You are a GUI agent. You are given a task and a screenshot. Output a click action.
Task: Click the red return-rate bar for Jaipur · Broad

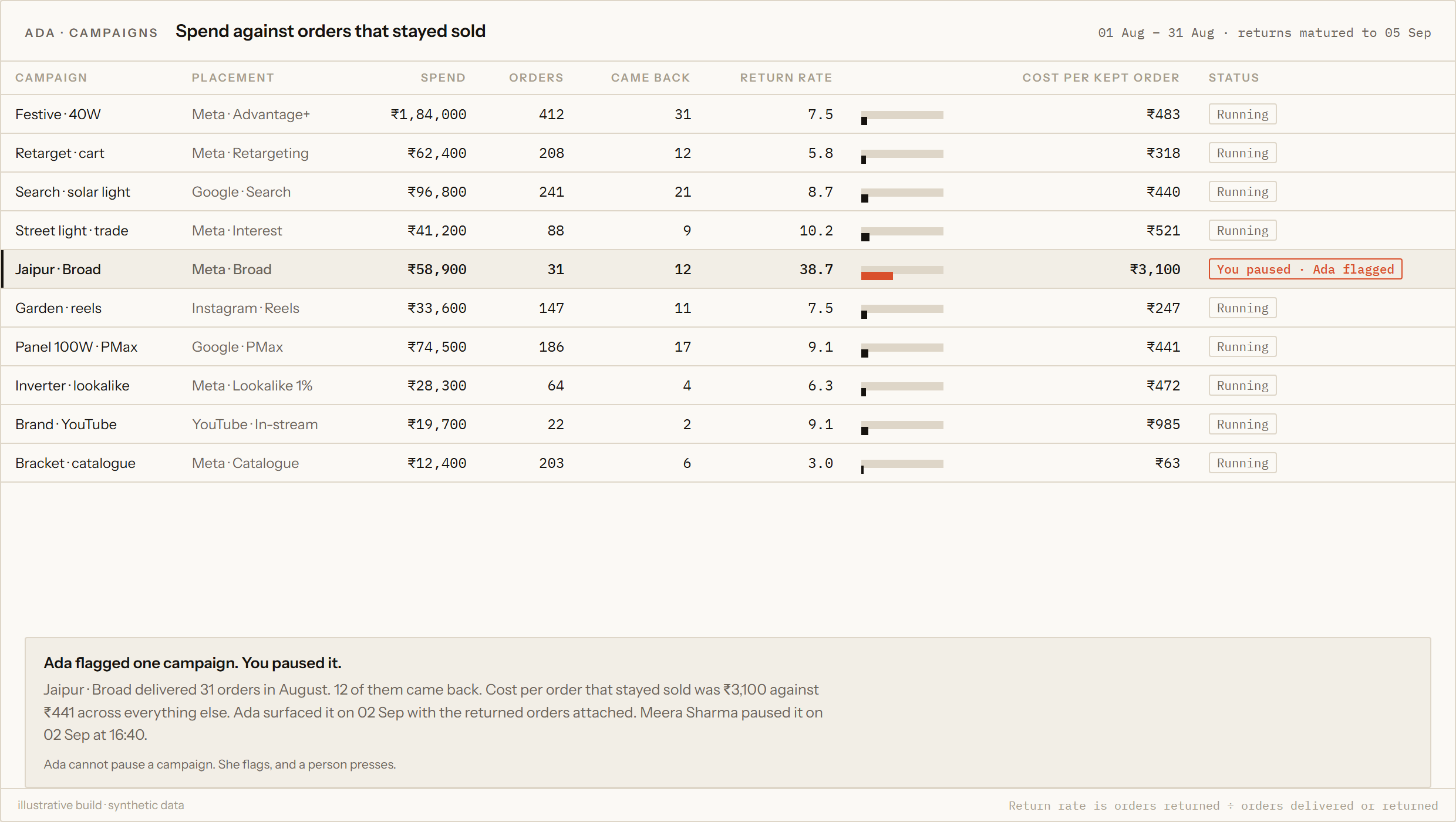click(877, 275)
